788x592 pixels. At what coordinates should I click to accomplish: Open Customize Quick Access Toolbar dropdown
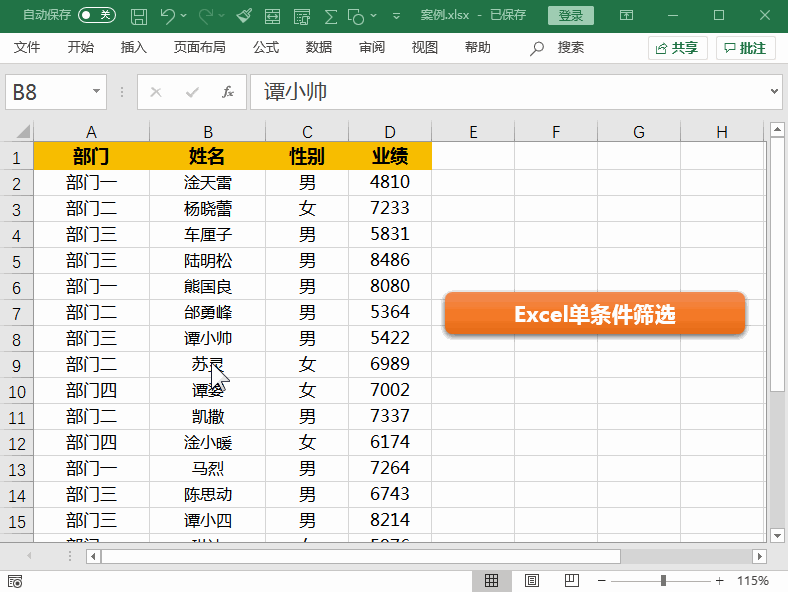(397, 16)
